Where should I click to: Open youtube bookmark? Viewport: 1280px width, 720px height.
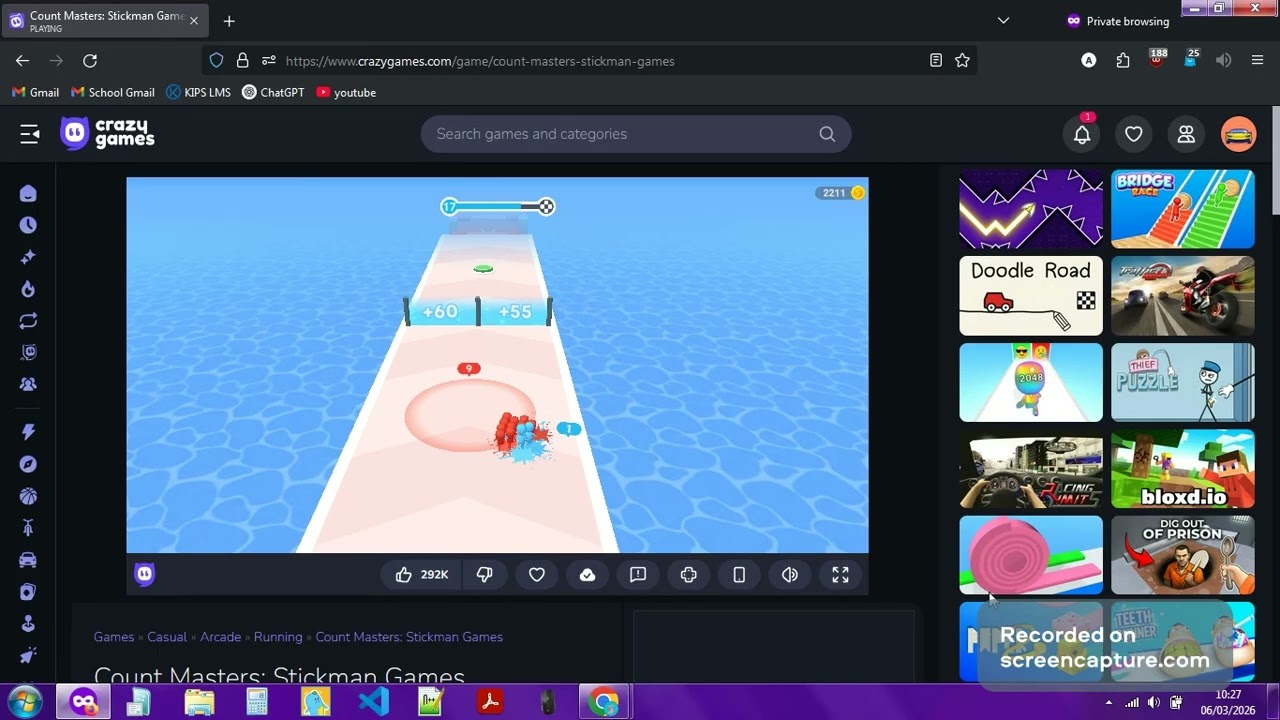pyautogui.click(x=346, y=92)
